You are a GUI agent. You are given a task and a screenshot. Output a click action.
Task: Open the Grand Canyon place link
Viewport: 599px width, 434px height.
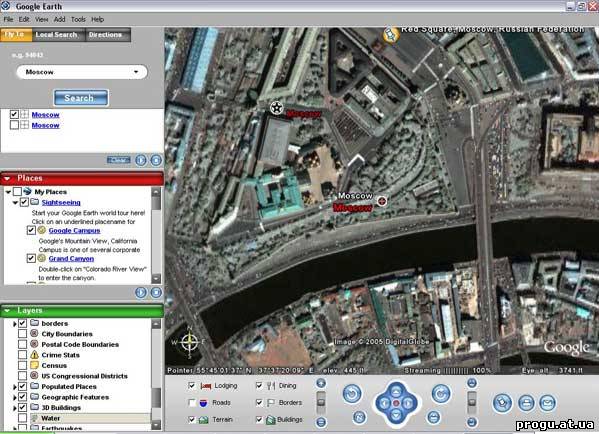click(x=71, y=259)
